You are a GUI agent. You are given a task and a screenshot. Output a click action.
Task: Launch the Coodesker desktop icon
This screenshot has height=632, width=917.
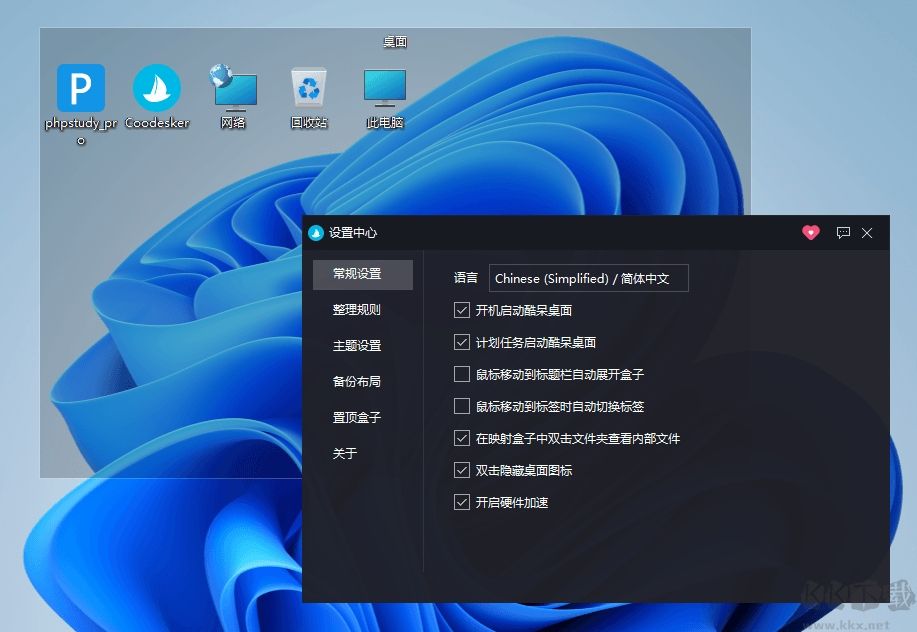pos(156,88)
